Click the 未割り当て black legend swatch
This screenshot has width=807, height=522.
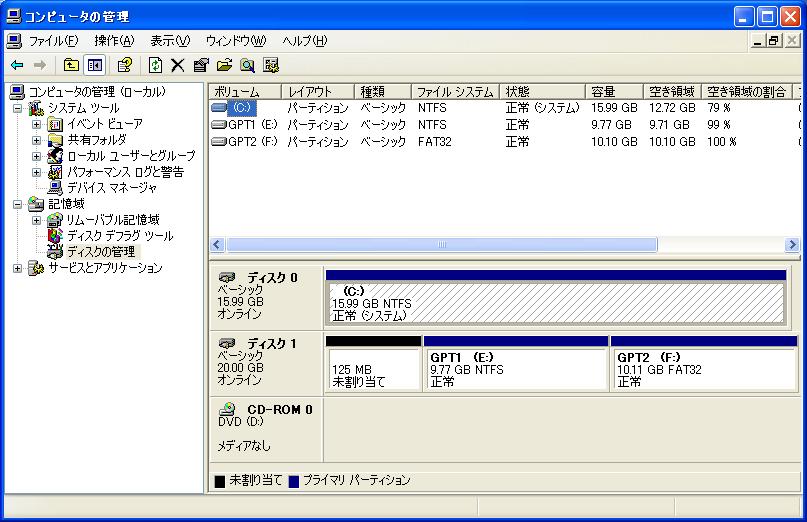(220, 481)
